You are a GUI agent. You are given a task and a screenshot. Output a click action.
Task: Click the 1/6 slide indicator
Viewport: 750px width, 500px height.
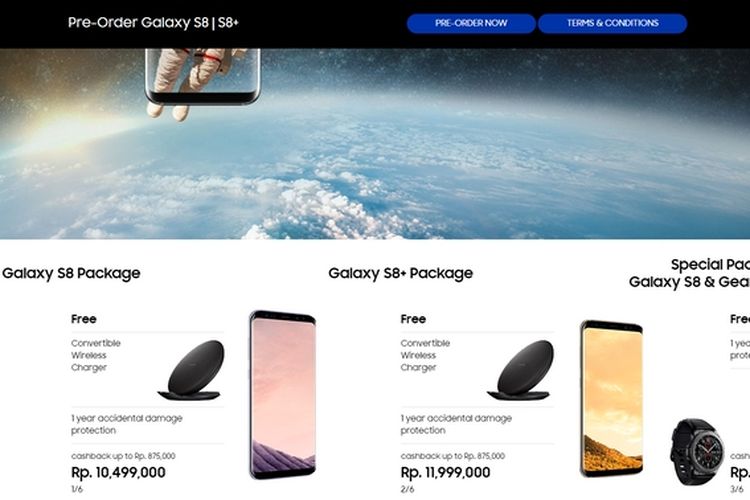pos(77,489)
